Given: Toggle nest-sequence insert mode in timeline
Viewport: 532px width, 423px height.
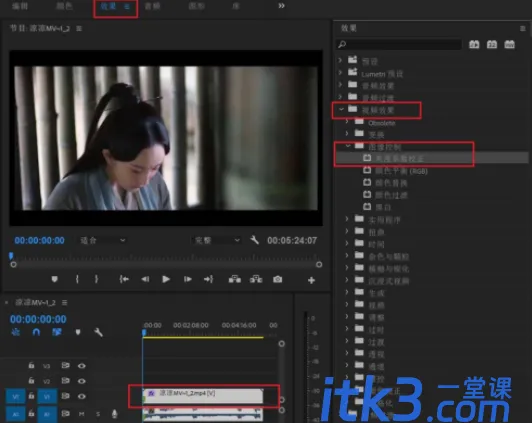Looking at the screenshot, I should (x=16, y=332).
